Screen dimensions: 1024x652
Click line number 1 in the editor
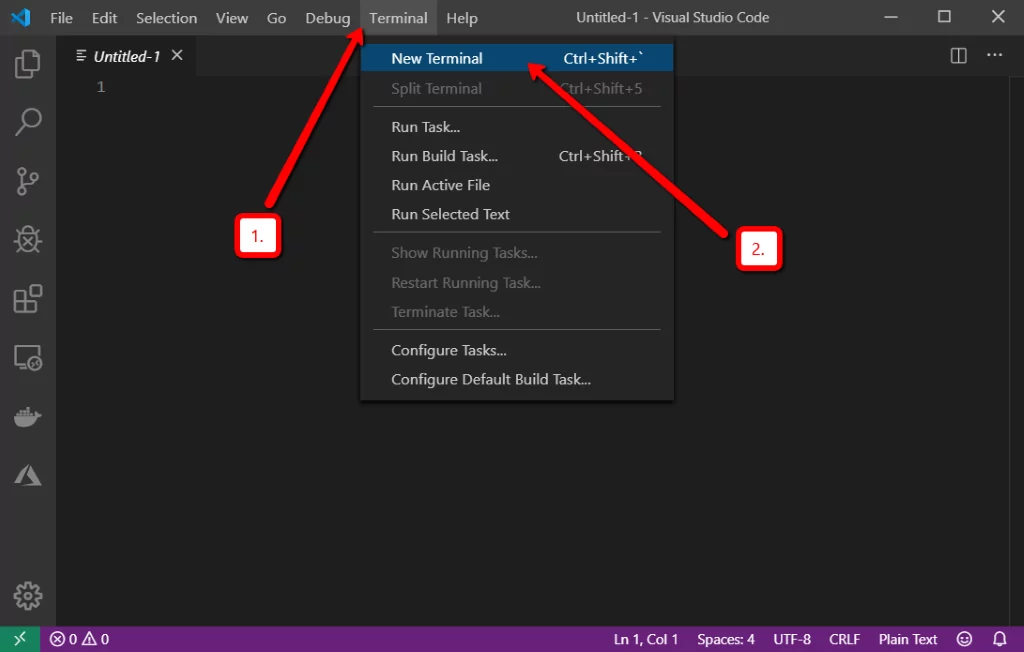click(101, 86)
